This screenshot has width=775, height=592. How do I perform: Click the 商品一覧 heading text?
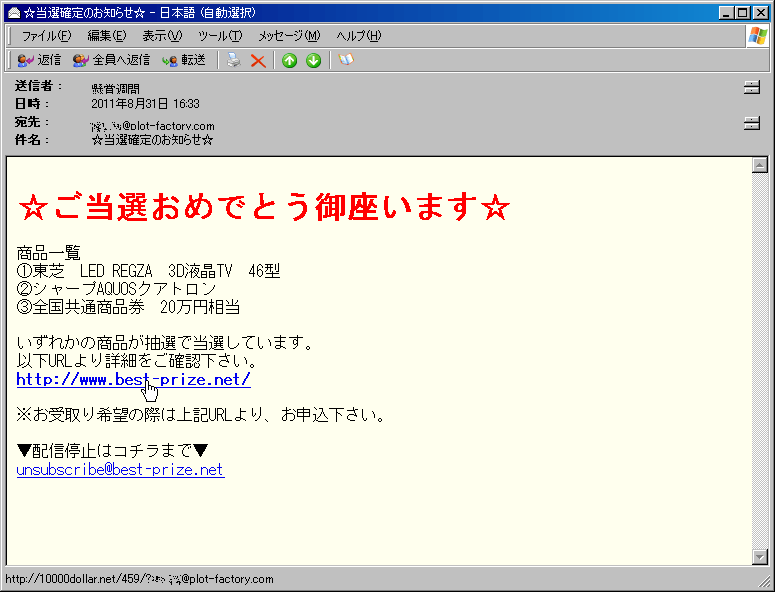coord(48,253)
